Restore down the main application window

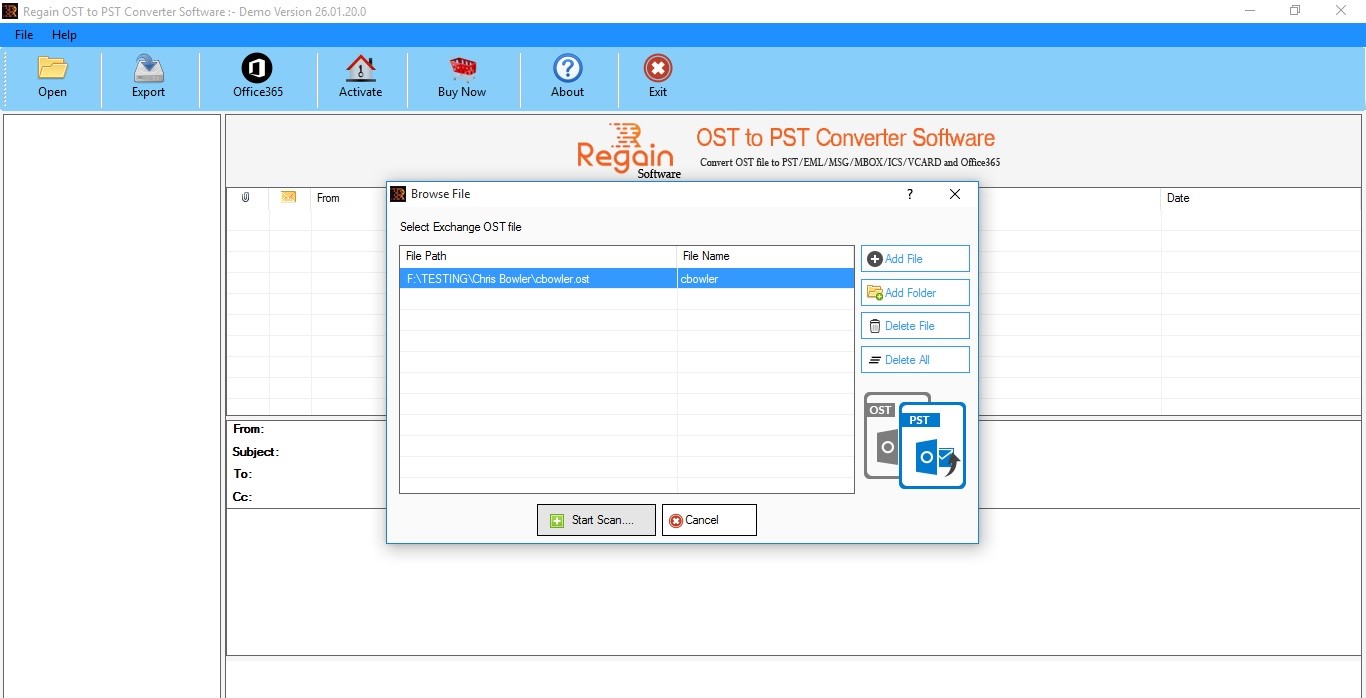click(1295, 11)
